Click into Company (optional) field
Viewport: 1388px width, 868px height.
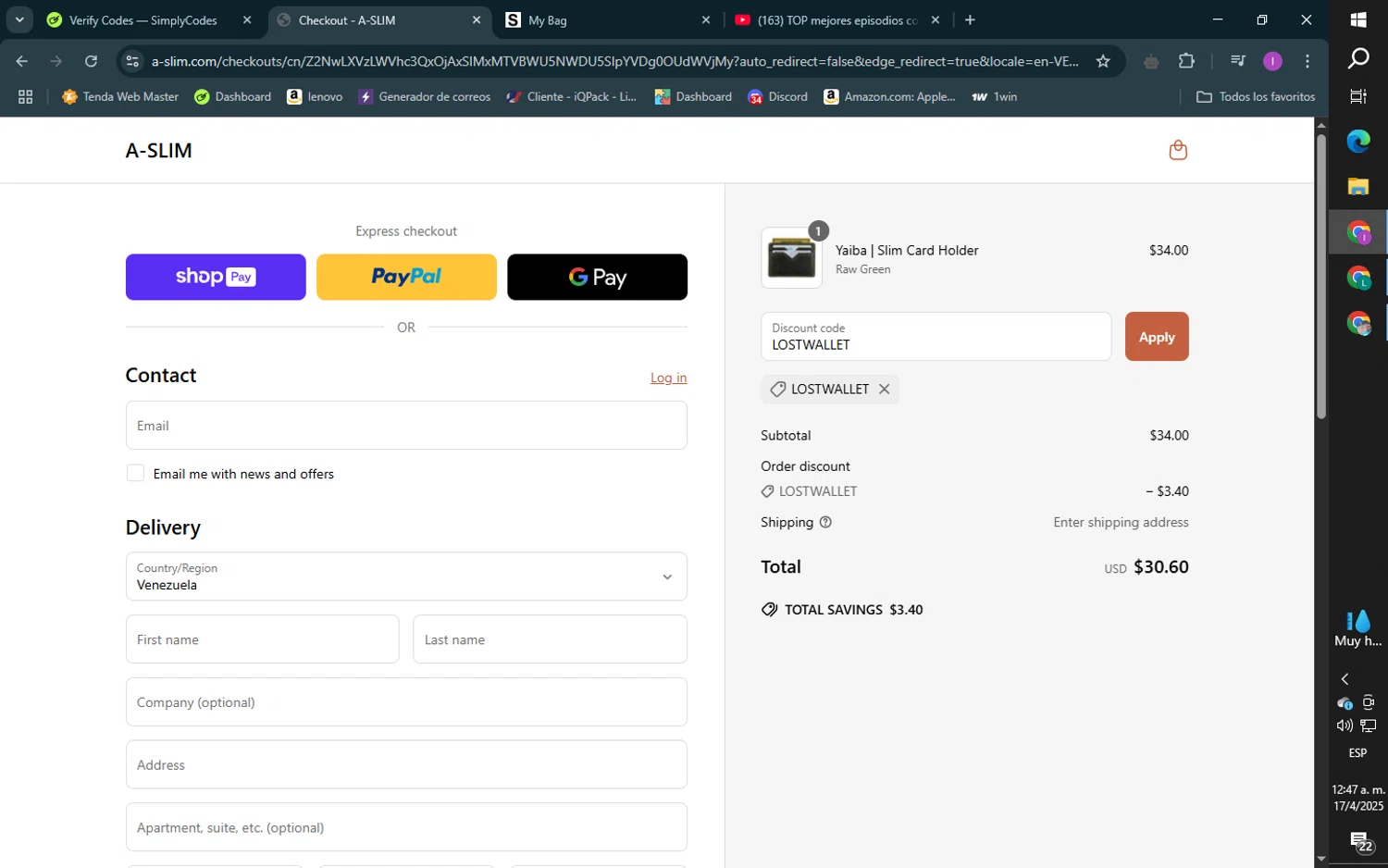(x=406, y=702)
